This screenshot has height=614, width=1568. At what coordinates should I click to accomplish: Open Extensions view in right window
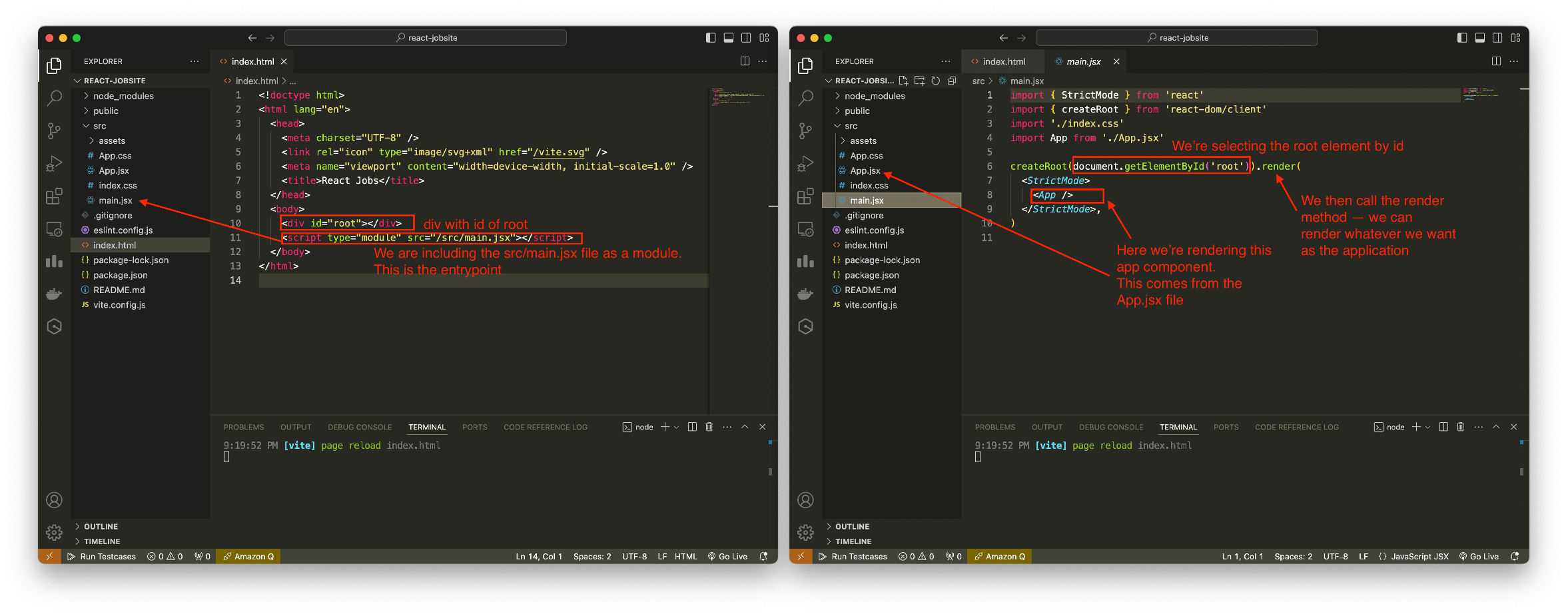[x=805, y=196]
